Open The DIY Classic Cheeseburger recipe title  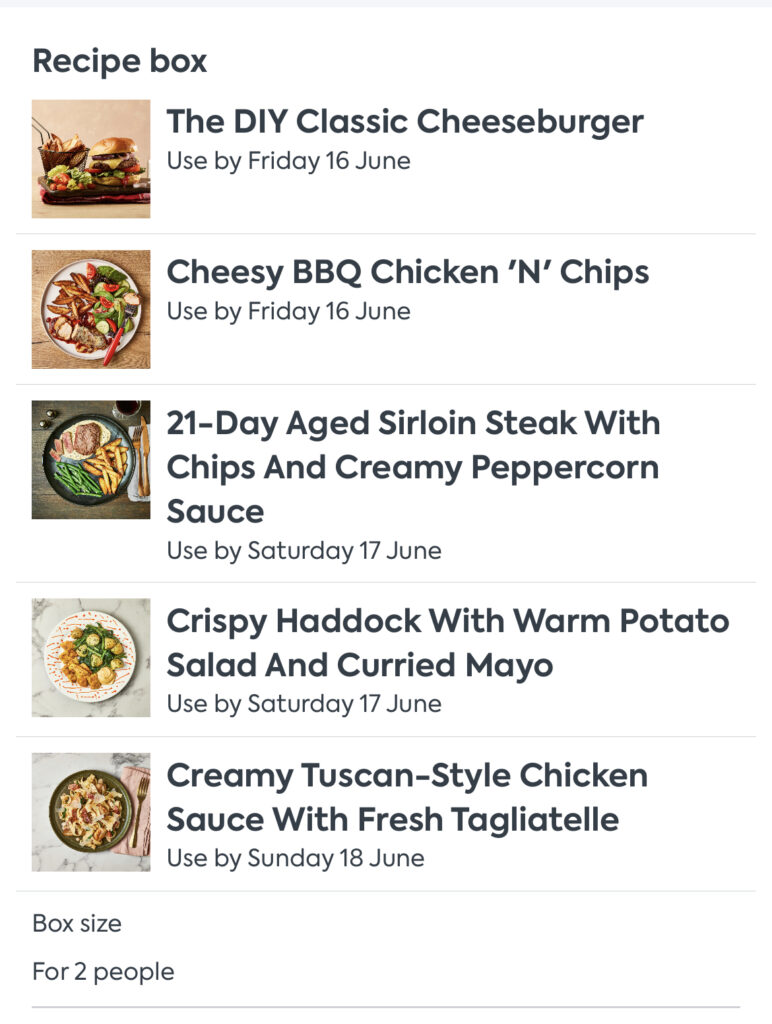point(405,122)
